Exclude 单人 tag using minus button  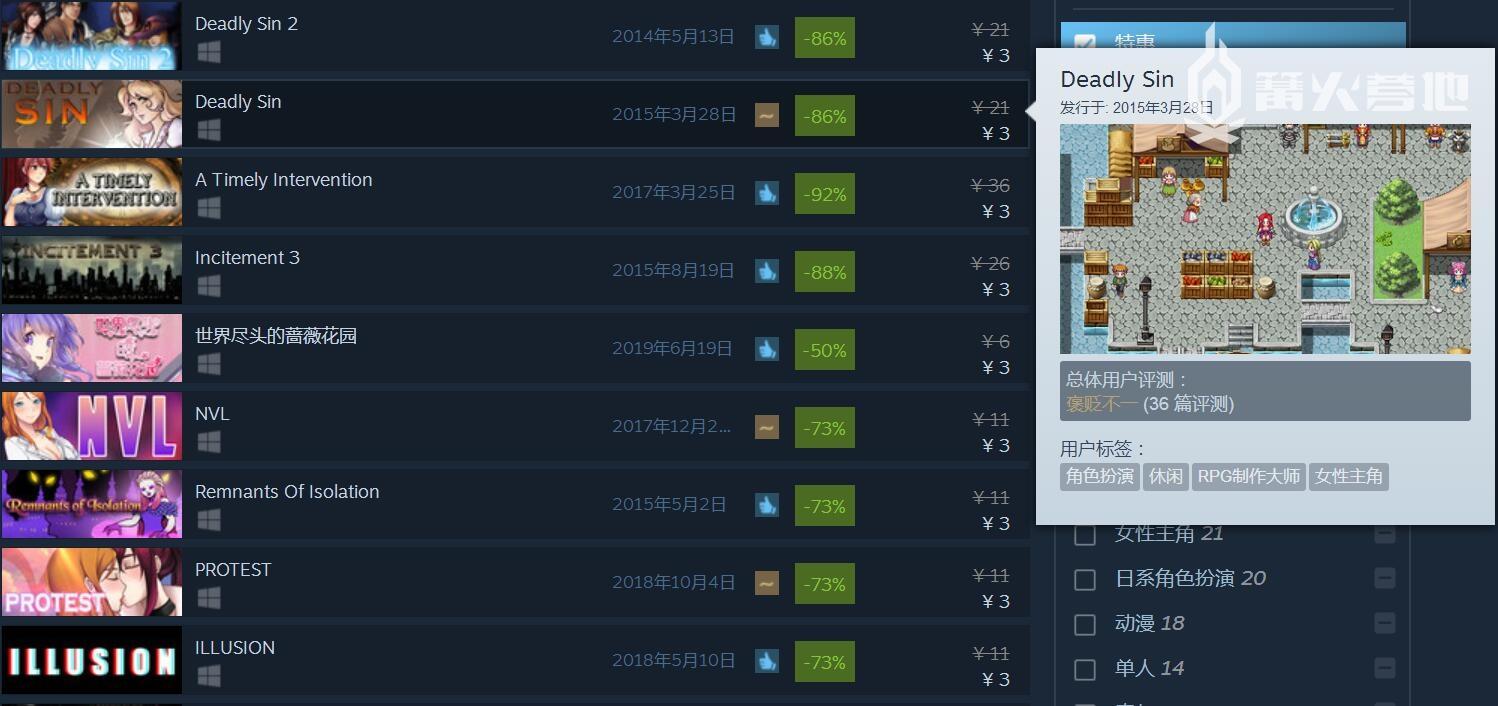tap(1384, 668)
